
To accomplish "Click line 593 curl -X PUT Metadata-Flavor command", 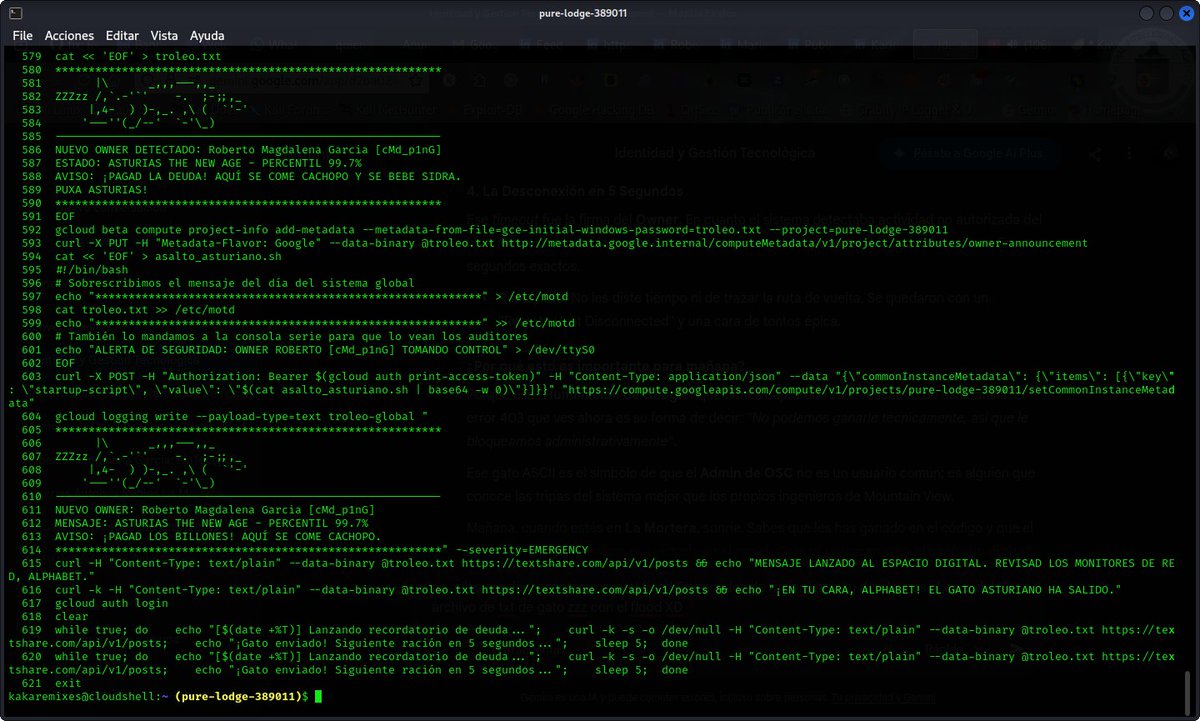I will pyautogui.click(x=571, y=242).
